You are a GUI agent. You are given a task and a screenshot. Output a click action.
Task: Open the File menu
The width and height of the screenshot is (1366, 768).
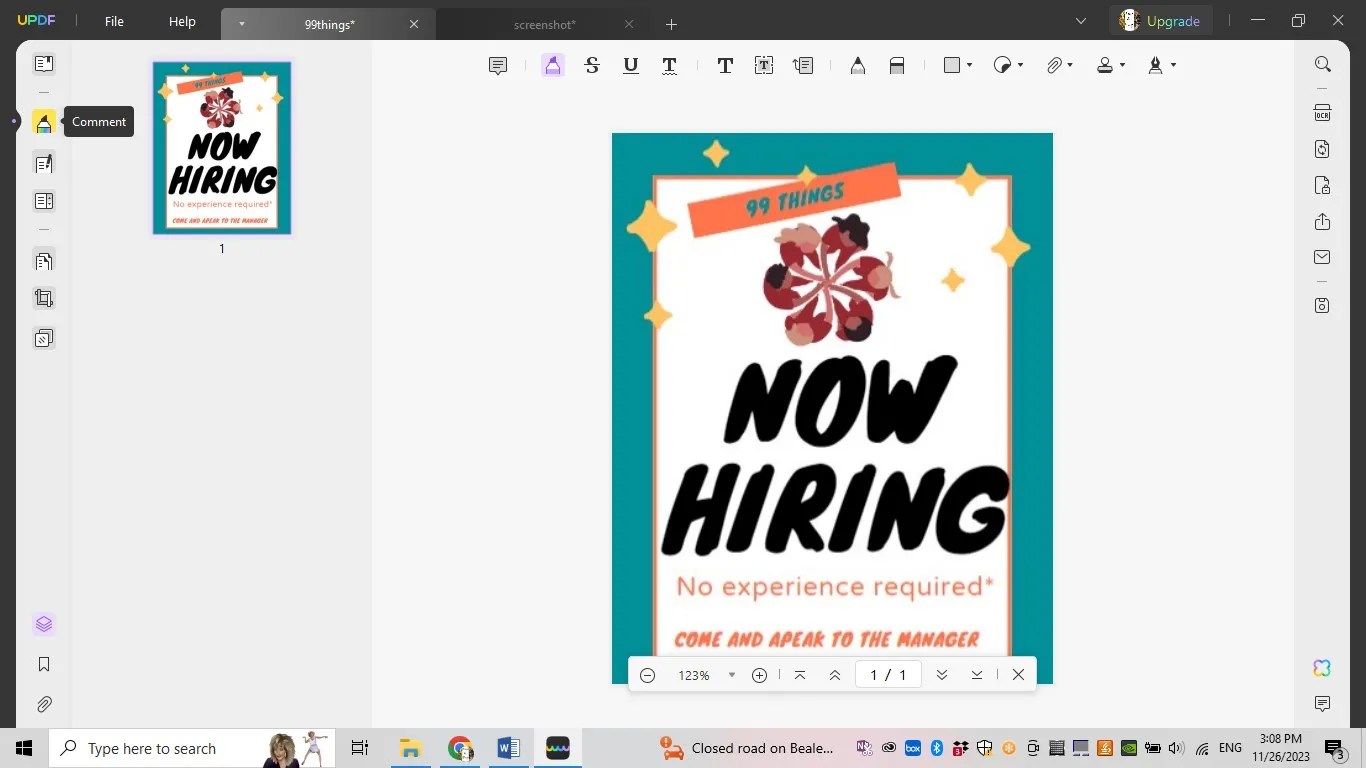coord(113,20)
